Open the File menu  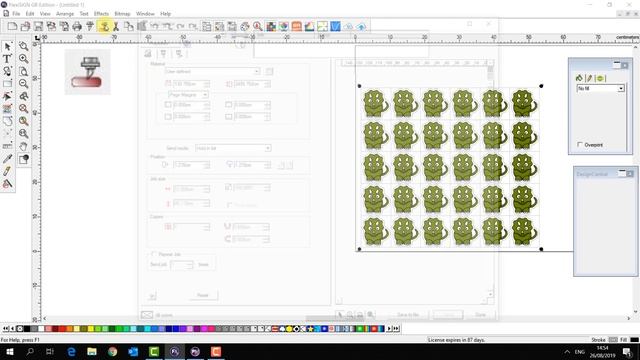coord(16,13)
